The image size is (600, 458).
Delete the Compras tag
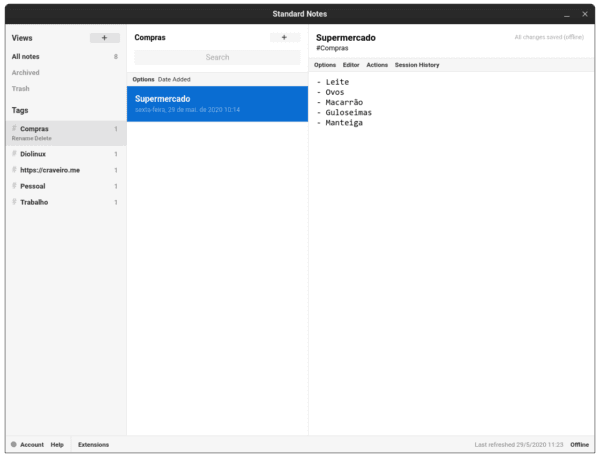43,138
